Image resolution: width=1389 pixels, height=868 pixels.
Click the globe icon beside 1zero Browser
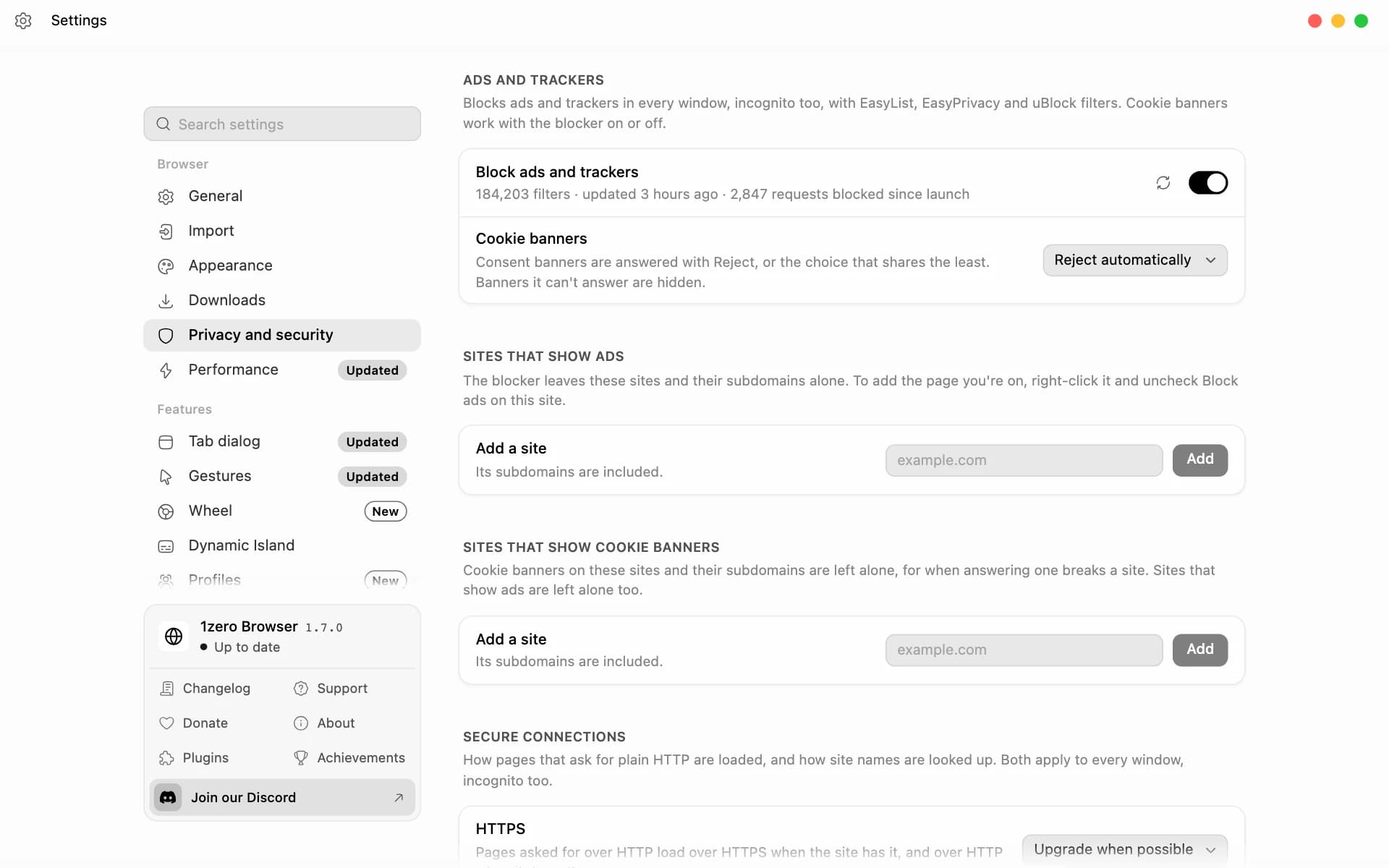coord(174,637)
